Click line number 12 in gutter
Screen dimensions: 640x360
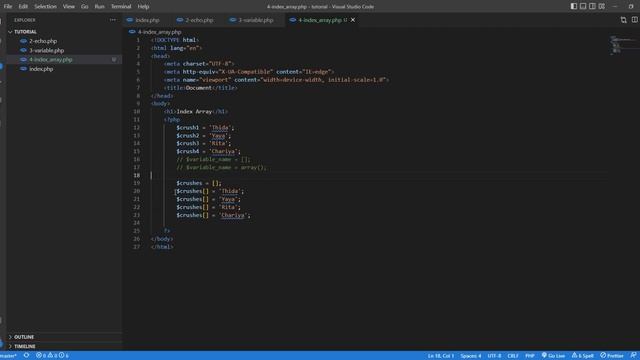pos(137,128)
